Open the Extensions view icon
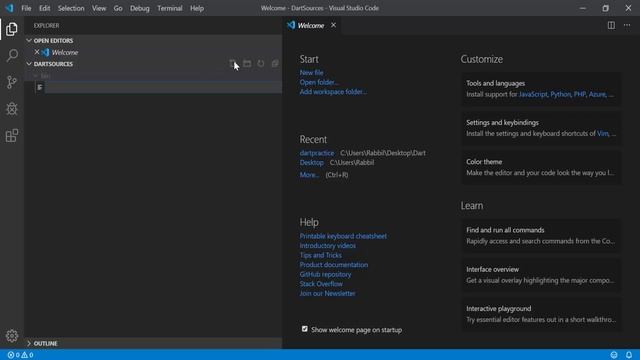The width and height of the screenshot is (640, 360). pos(12,136)
